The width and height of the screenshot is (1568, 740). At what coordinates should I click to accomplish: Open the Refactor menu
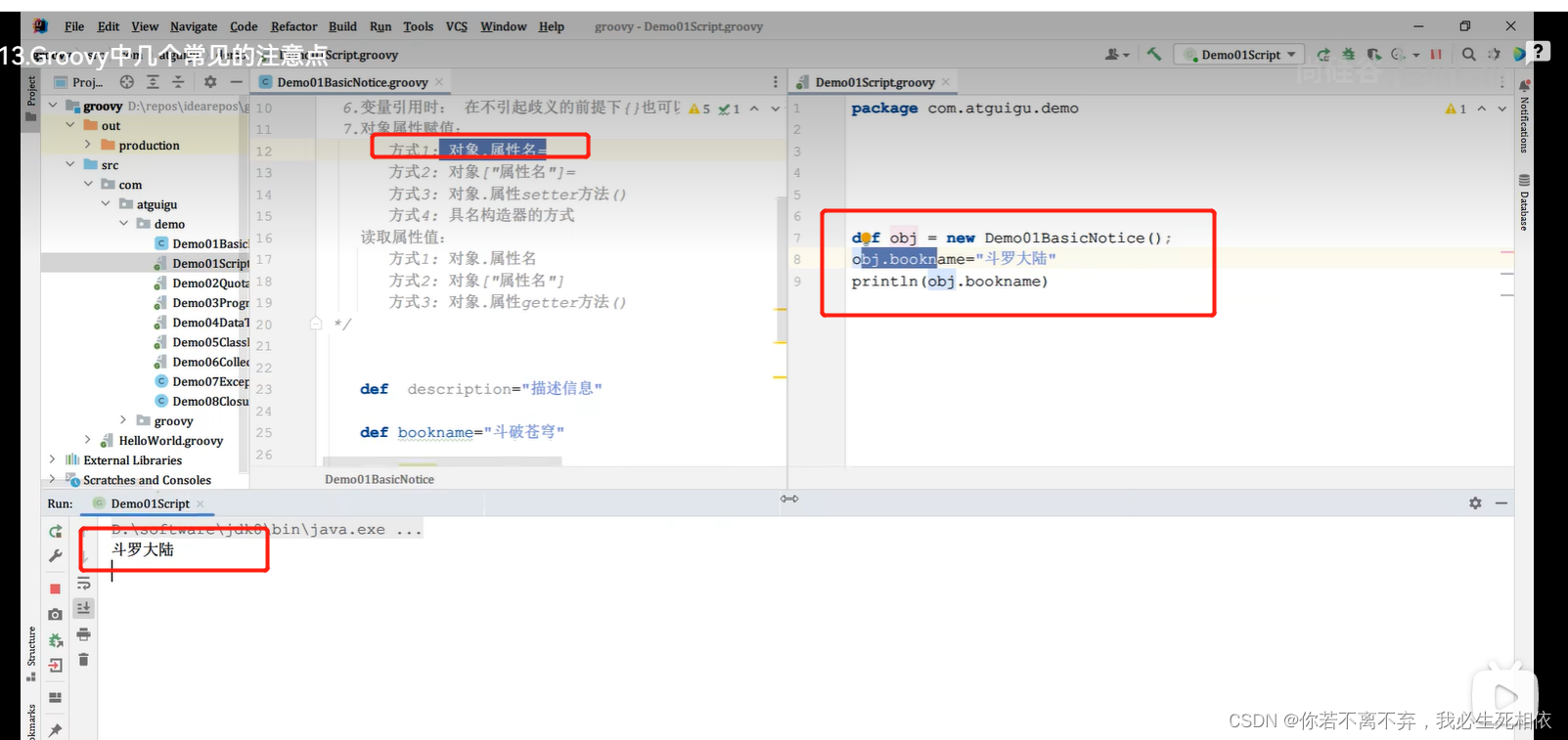click(293, 26)
